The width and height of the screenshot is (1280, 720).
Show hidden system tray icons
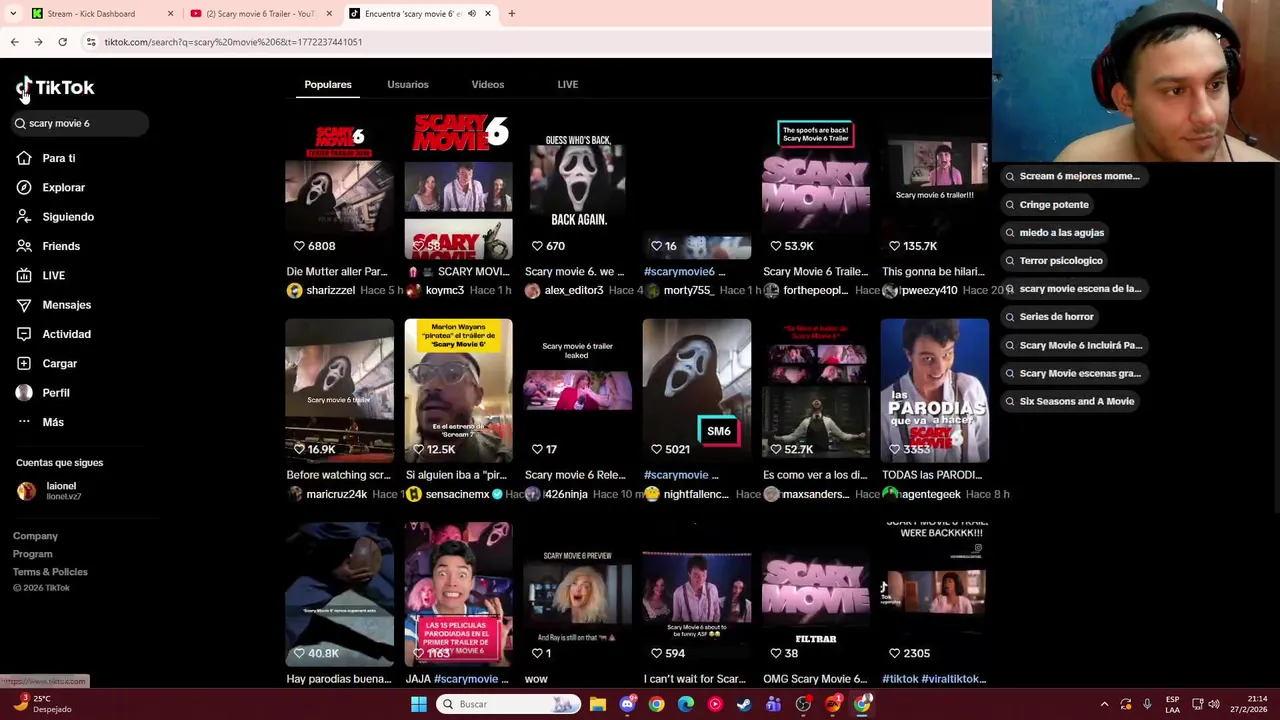[x=1104, y=704]
